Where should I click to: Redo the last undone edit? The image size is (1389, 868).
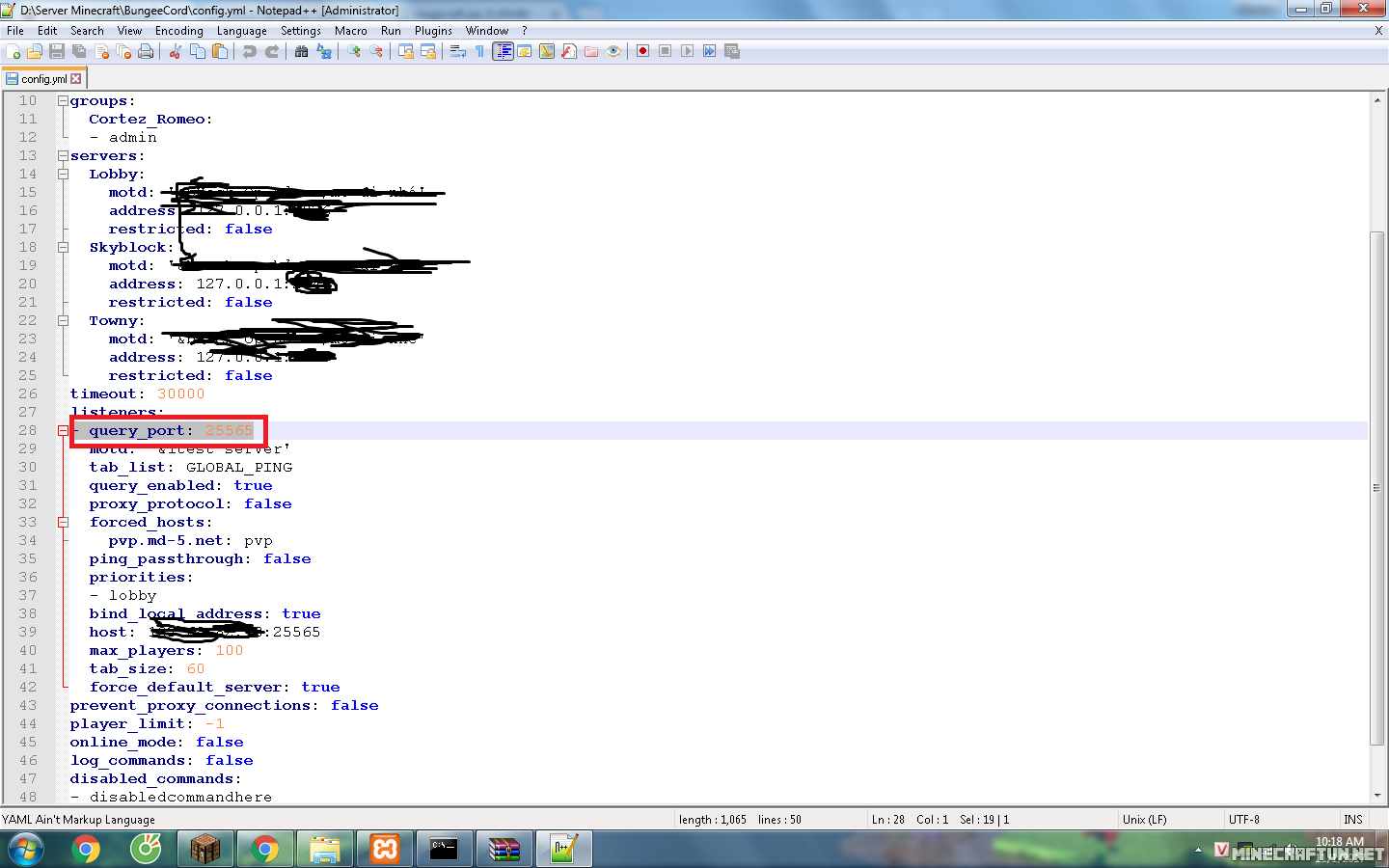click(272, 51)
